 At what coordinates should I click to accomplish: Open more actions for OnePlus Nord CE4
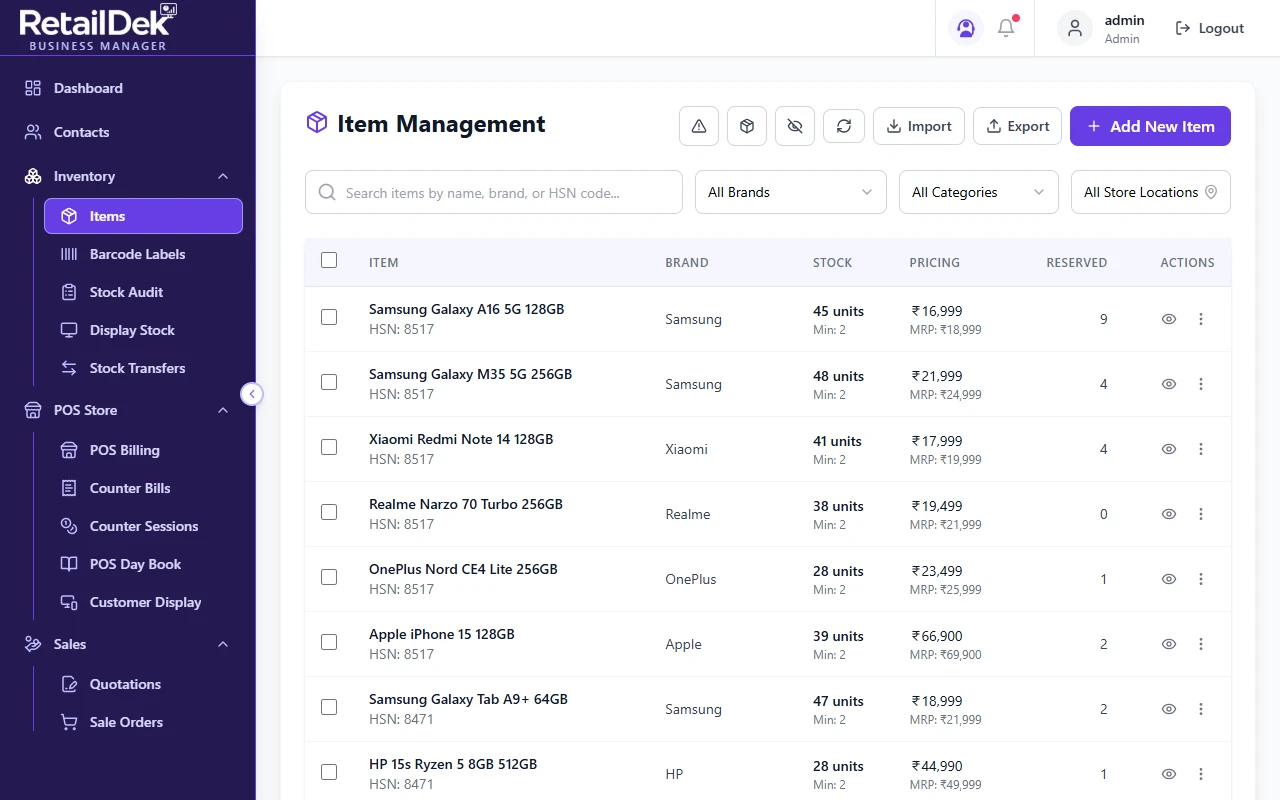click(1201, 579)
